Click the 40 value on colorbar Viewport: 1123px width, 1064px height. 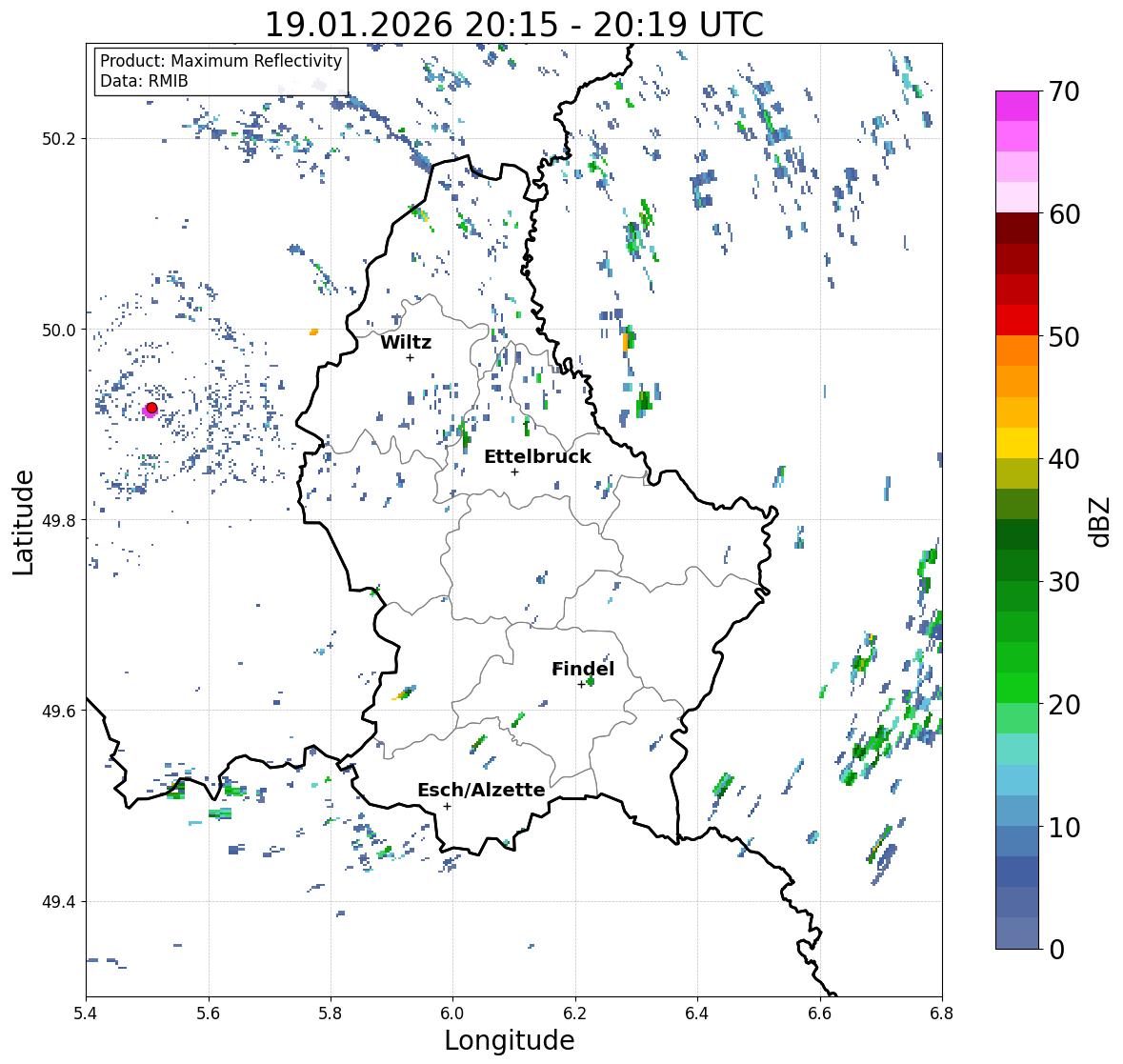(x=1064, y=459)
